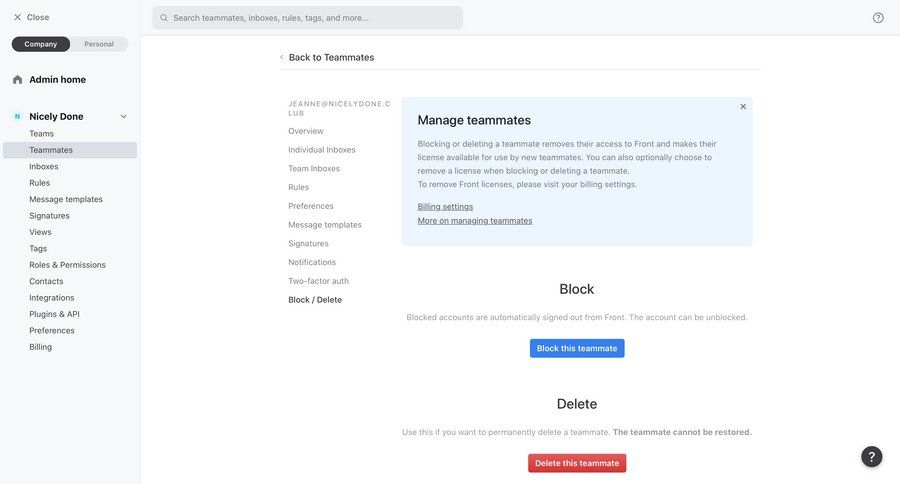The height and width of the screenshot is (484, 900).
Task: Go to Individual Inboxes section
Action: (x=322, y=150)
